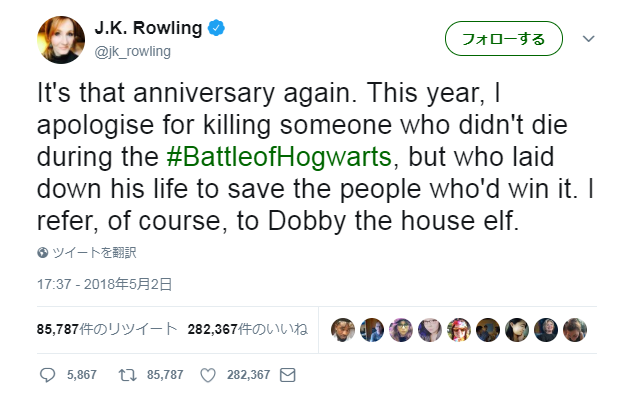Retweet this tweet using the retweet icon
This screenshot has width=631, height=400.
[127, 375]
